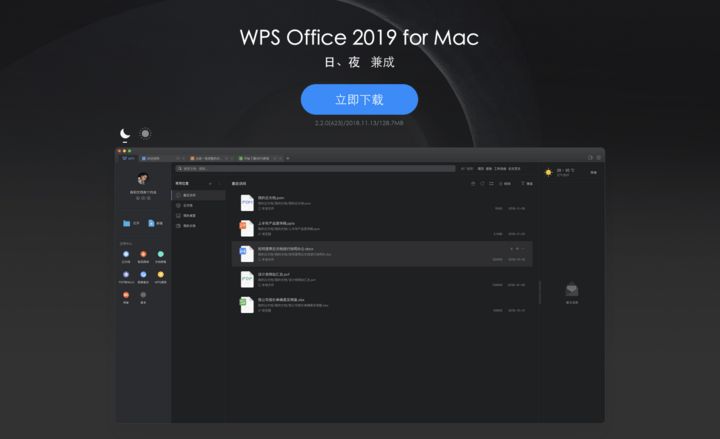Click the filter icon above file list
This screenshot has width=720, height=439.
tap(522, 183)
